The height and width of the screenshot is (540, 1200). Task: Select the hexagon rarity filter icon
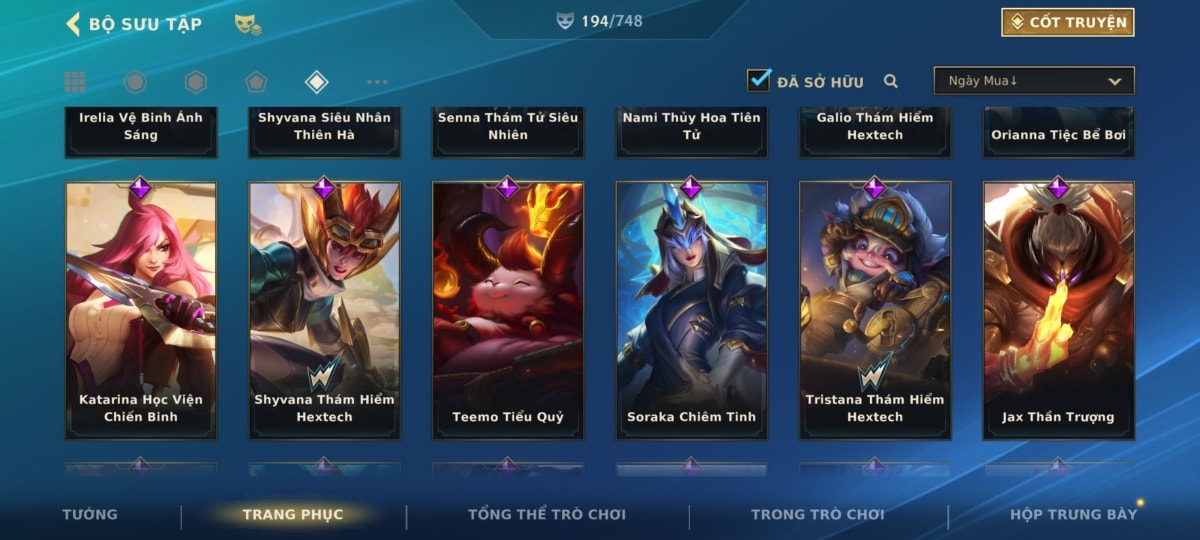tap(196, 82)
